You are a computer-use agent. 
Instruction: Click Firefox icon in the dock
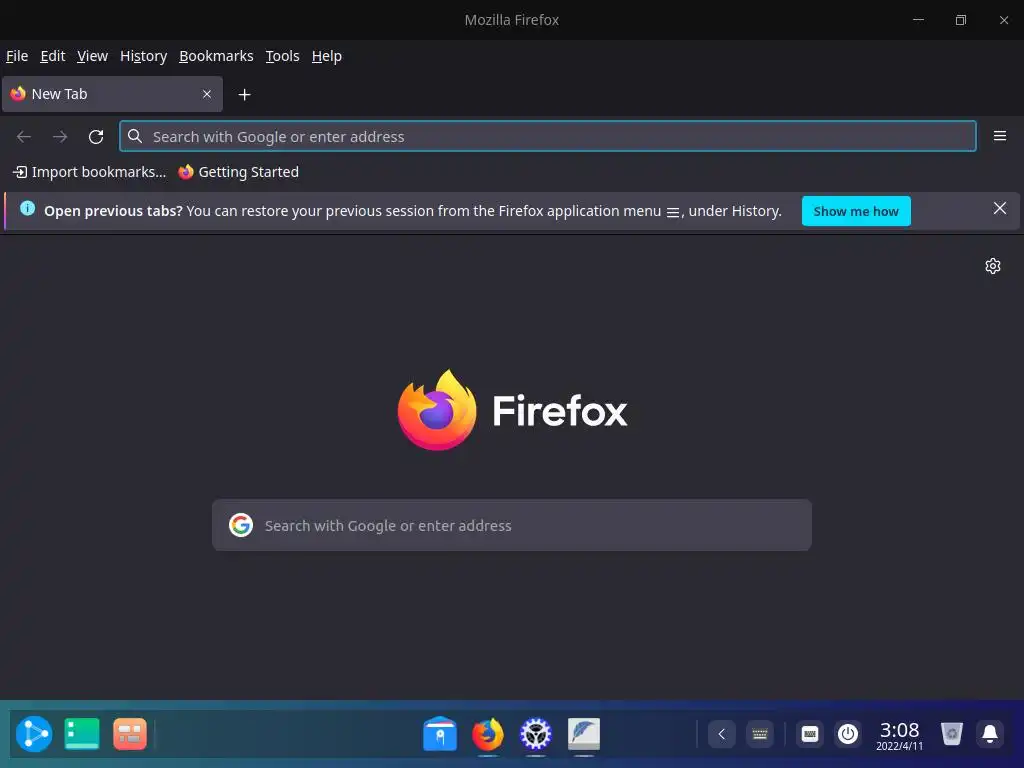[488, 733]
